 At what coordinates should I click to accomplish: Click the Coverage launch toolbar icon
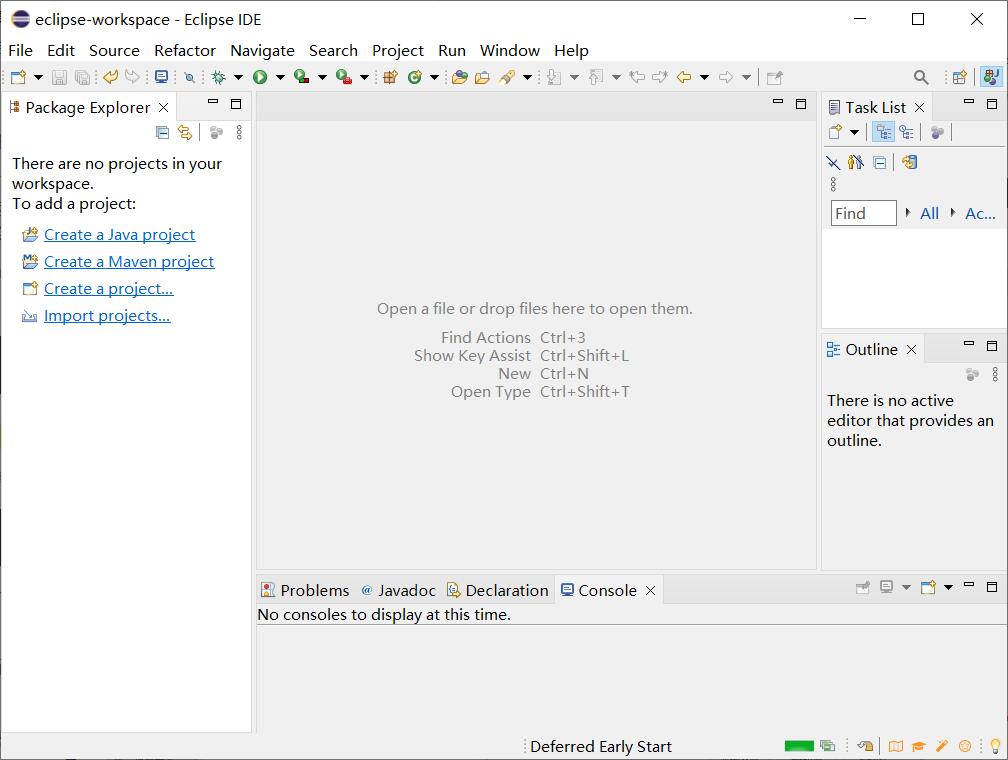click(302, 77)
